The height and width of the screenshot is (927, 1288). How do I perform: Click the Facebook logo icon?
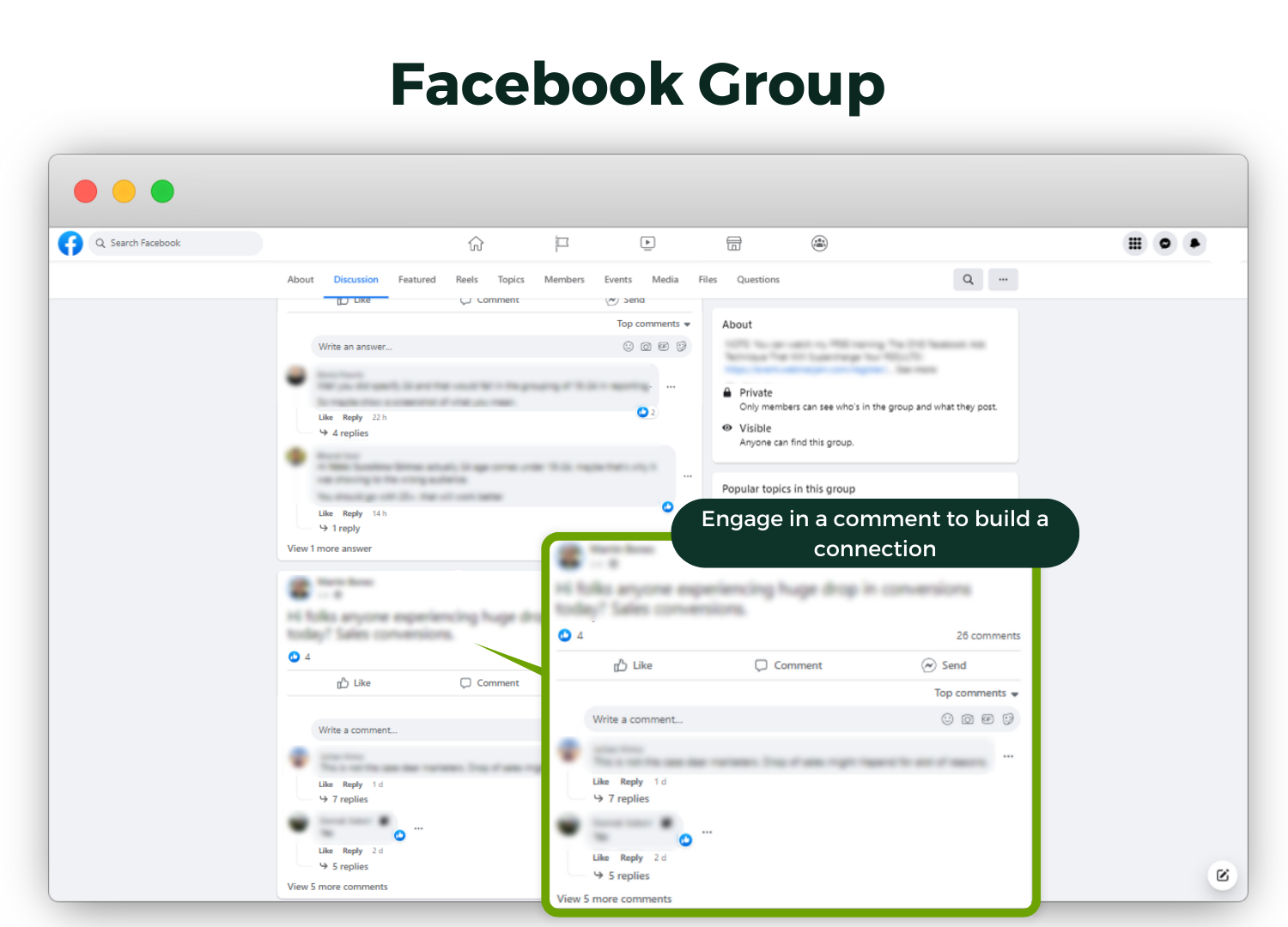coord(70,244)
